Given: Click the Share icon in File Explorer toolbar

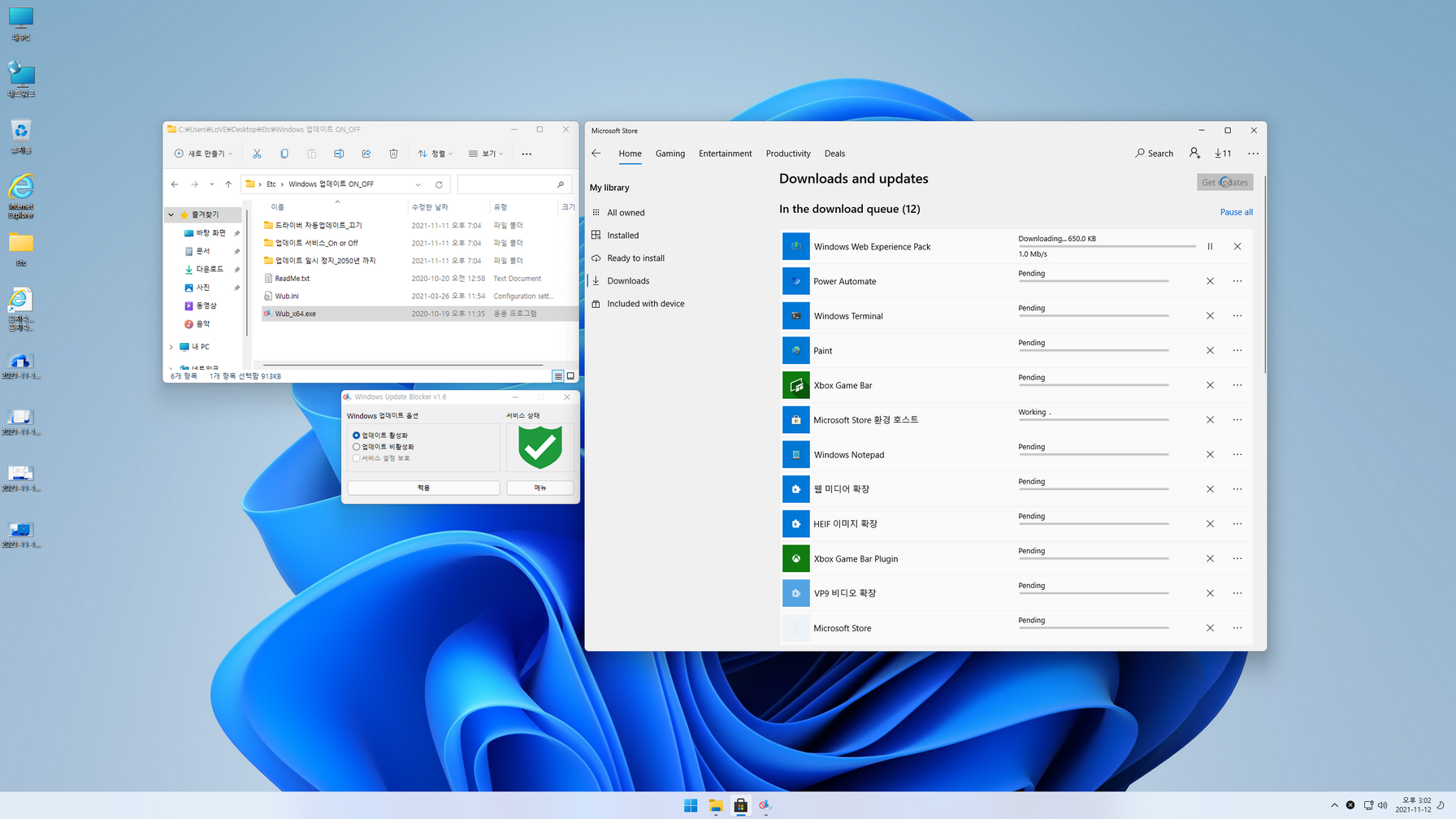Looking at the screenshot, I should tap(366, 154).
